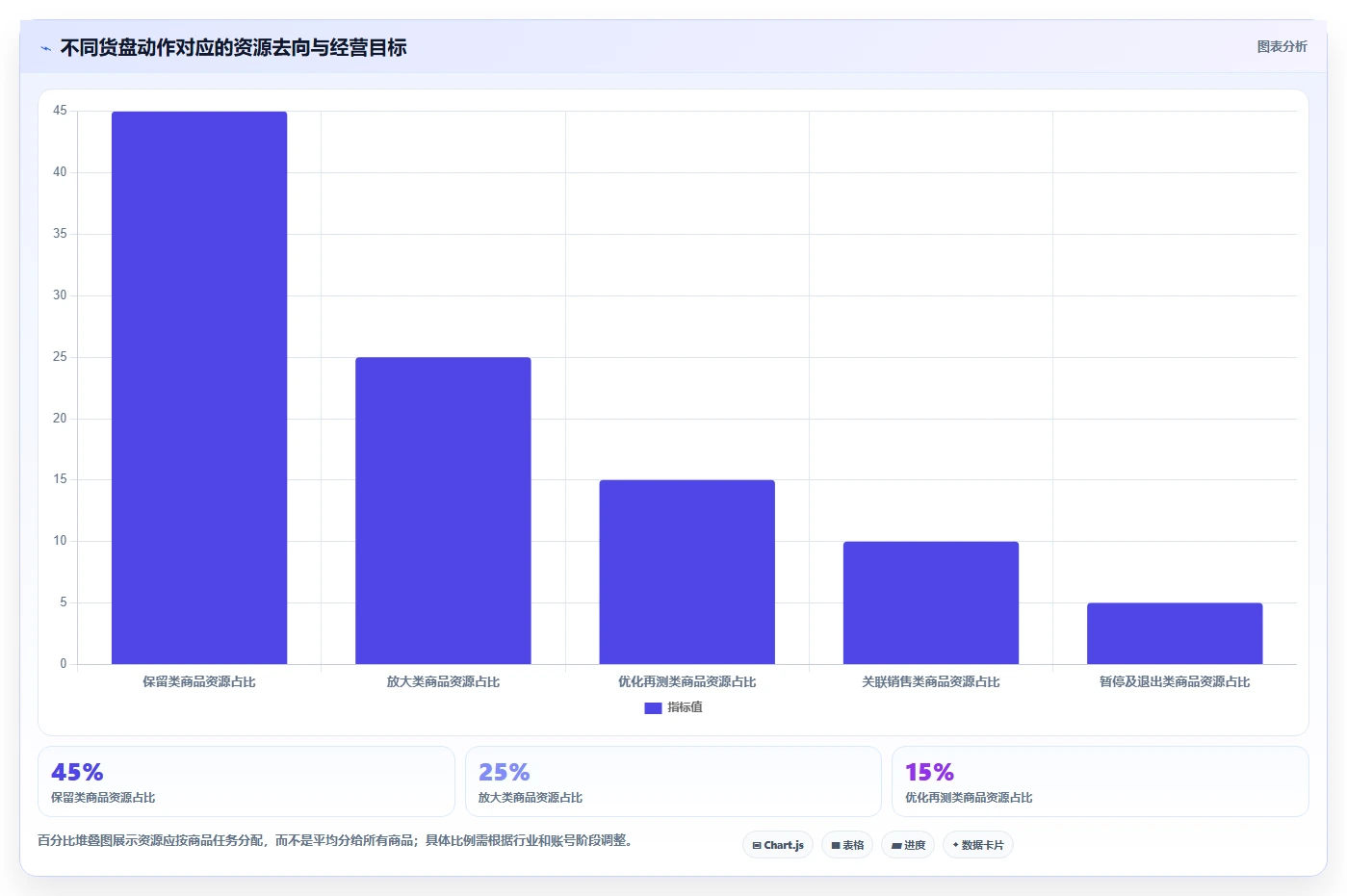The image size is (1347, 896).
Task: Open the 15% stat card
Action: pos(1101,781)
